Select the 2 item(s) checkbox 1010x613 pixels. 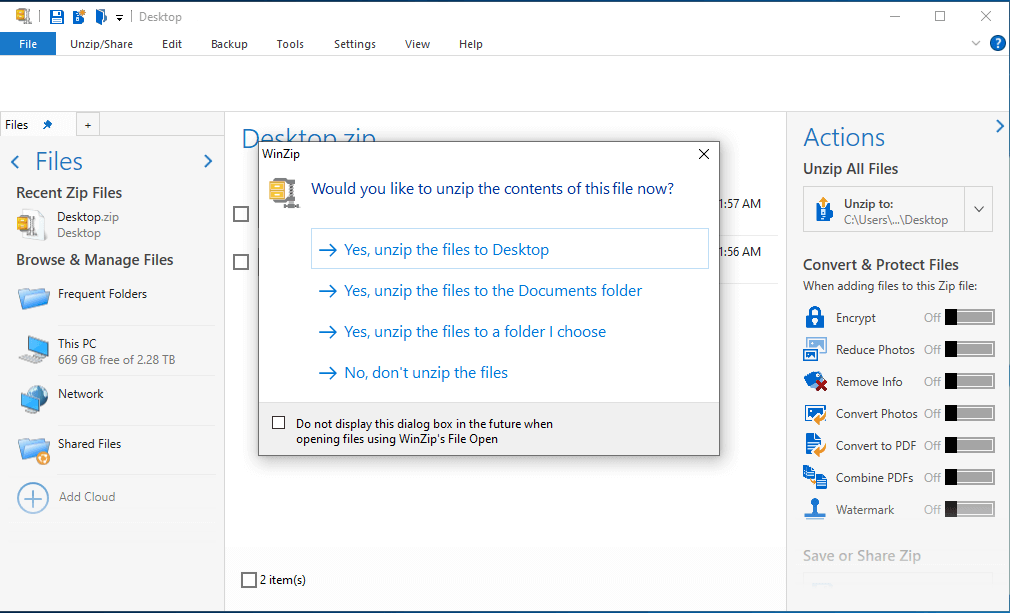[248, 579]
